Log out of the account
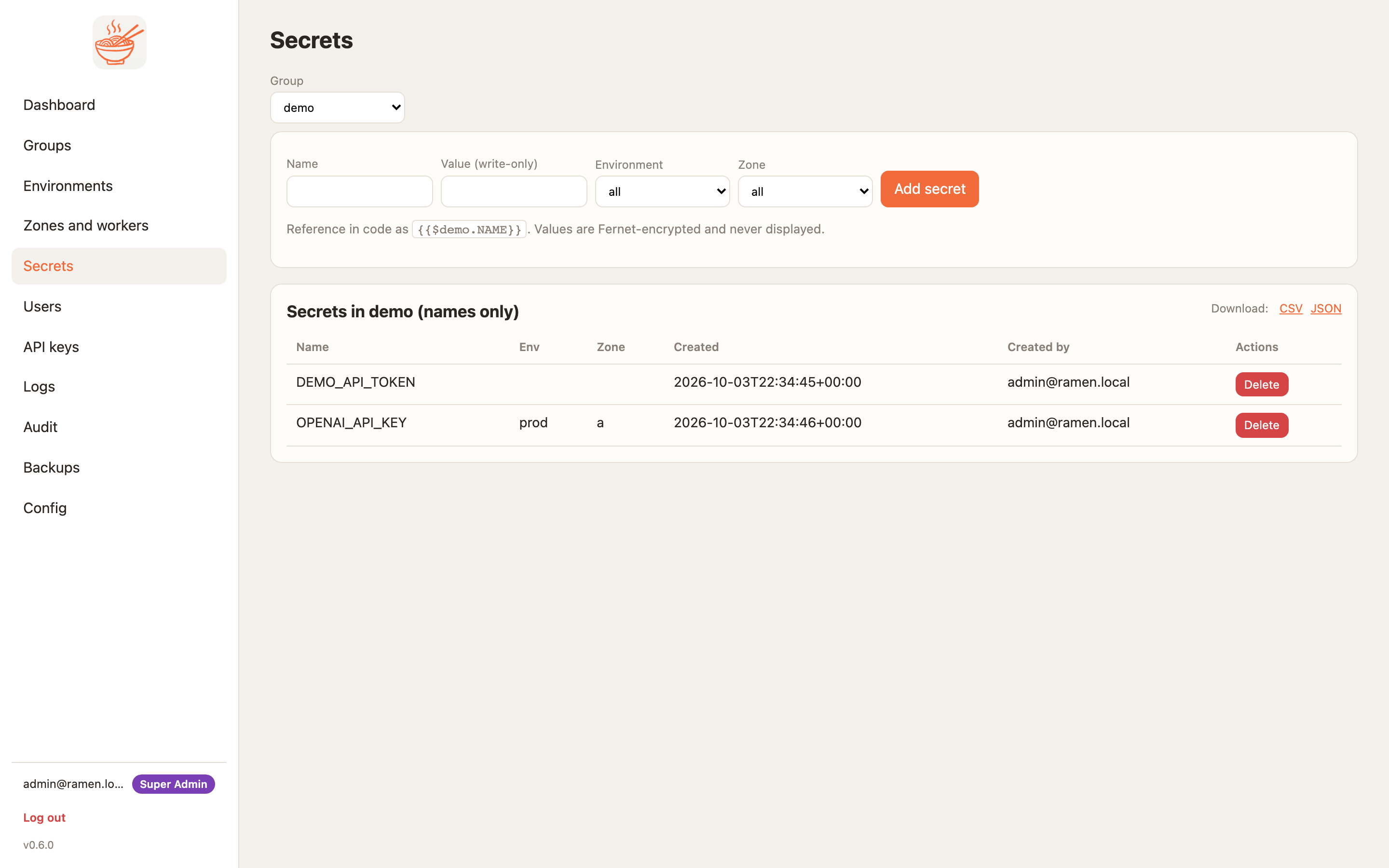The width and height of the screenshot is (1389, 868). click(x=44, y=817)
